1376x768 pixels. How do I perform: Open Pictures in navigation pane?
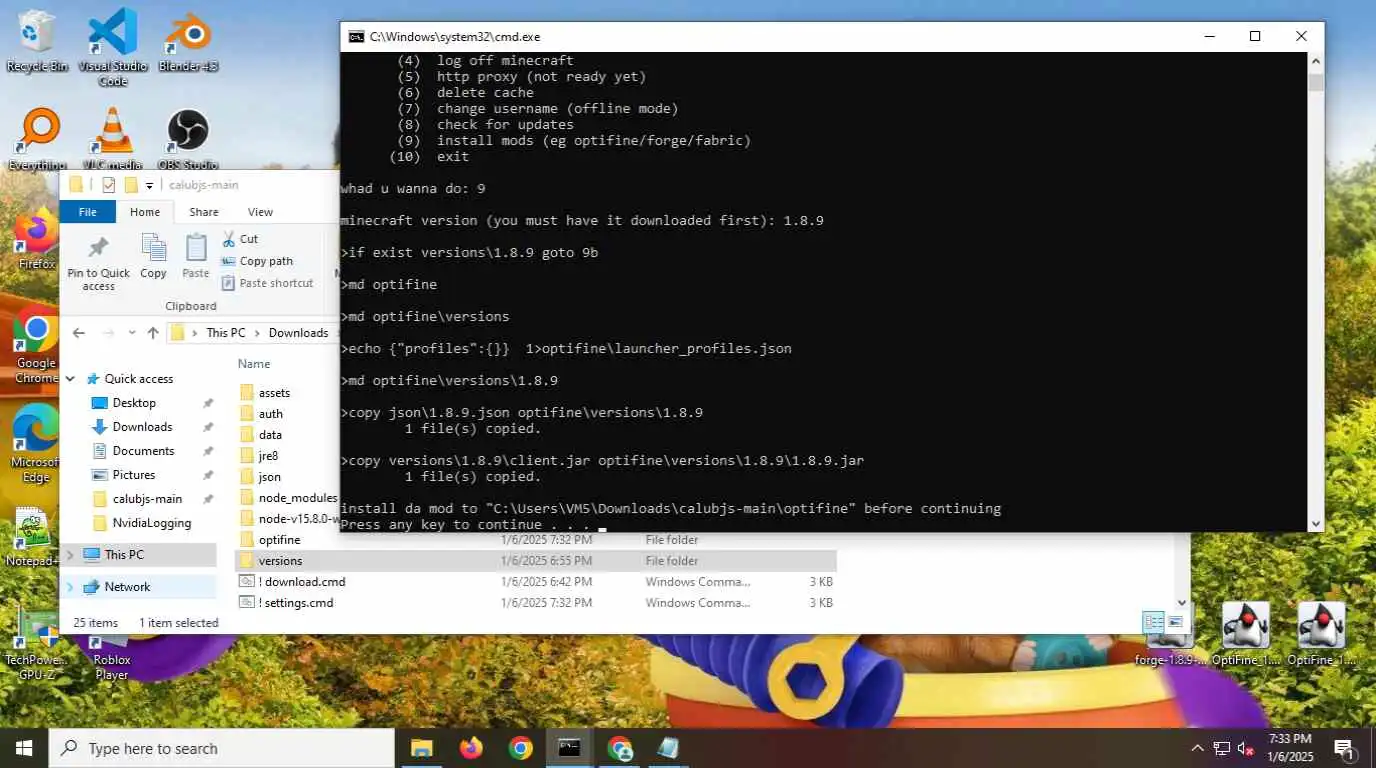(x=134, y=475)
